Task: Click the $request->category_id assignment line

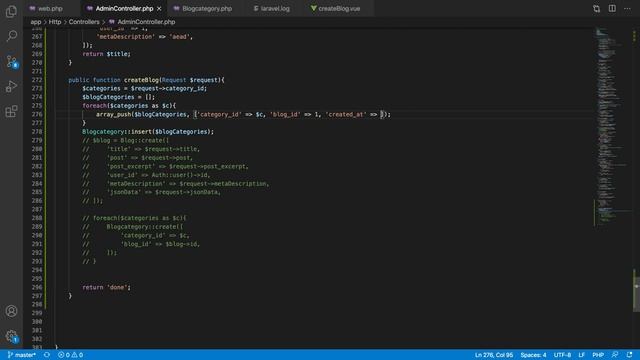Action: (144, 89)
